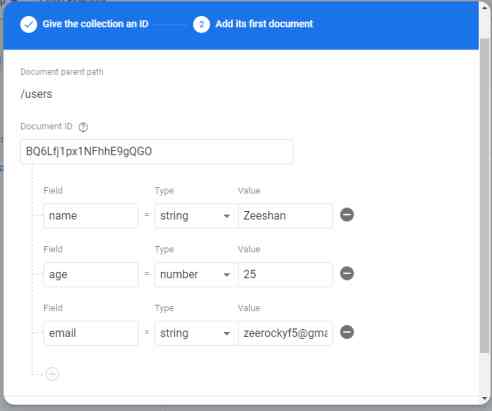Remove the age field row
The image size is (492, 411).
347,273
